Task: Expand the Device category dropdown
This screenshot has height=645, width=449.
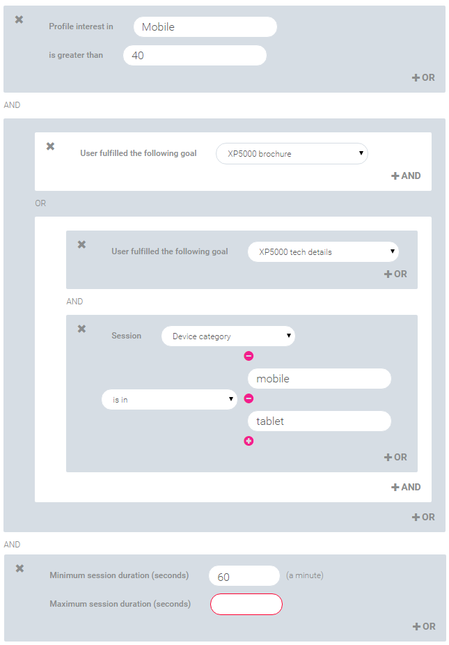Action: pyautogui.click(x=228, y=336)
